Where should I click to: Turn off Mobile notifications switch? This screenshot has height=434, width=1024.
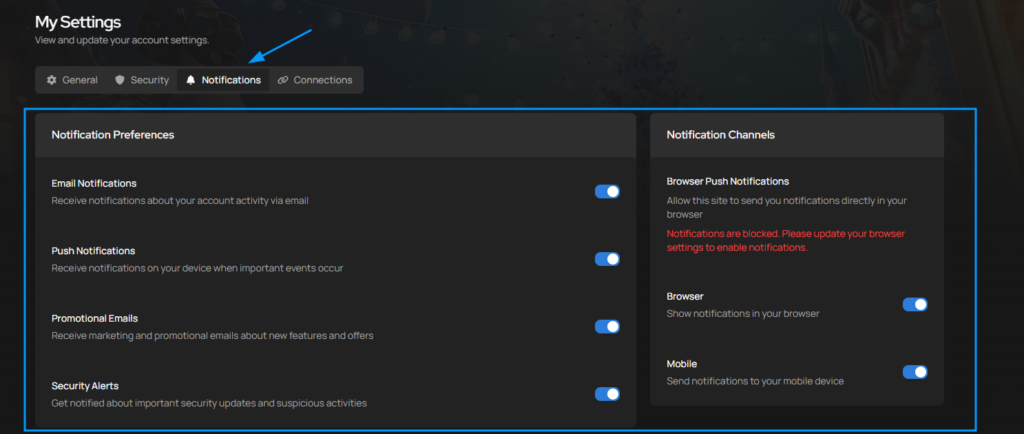[915, 372]
